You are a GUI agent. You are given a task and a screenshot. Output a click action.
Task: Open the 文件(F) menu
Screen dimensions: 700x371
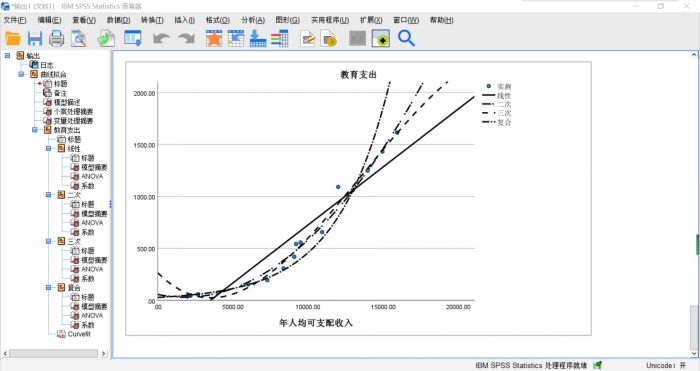pos(15,20)
